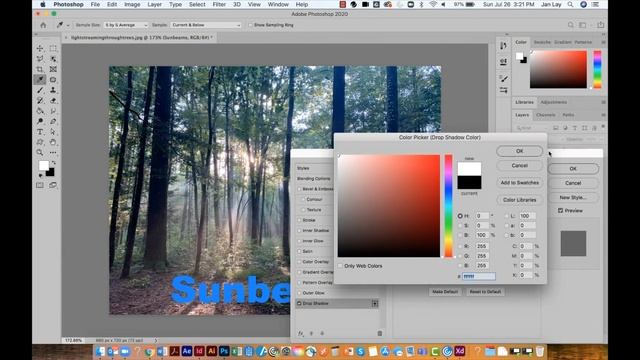Switch to the Swatches tab

[x=542, y=42]
